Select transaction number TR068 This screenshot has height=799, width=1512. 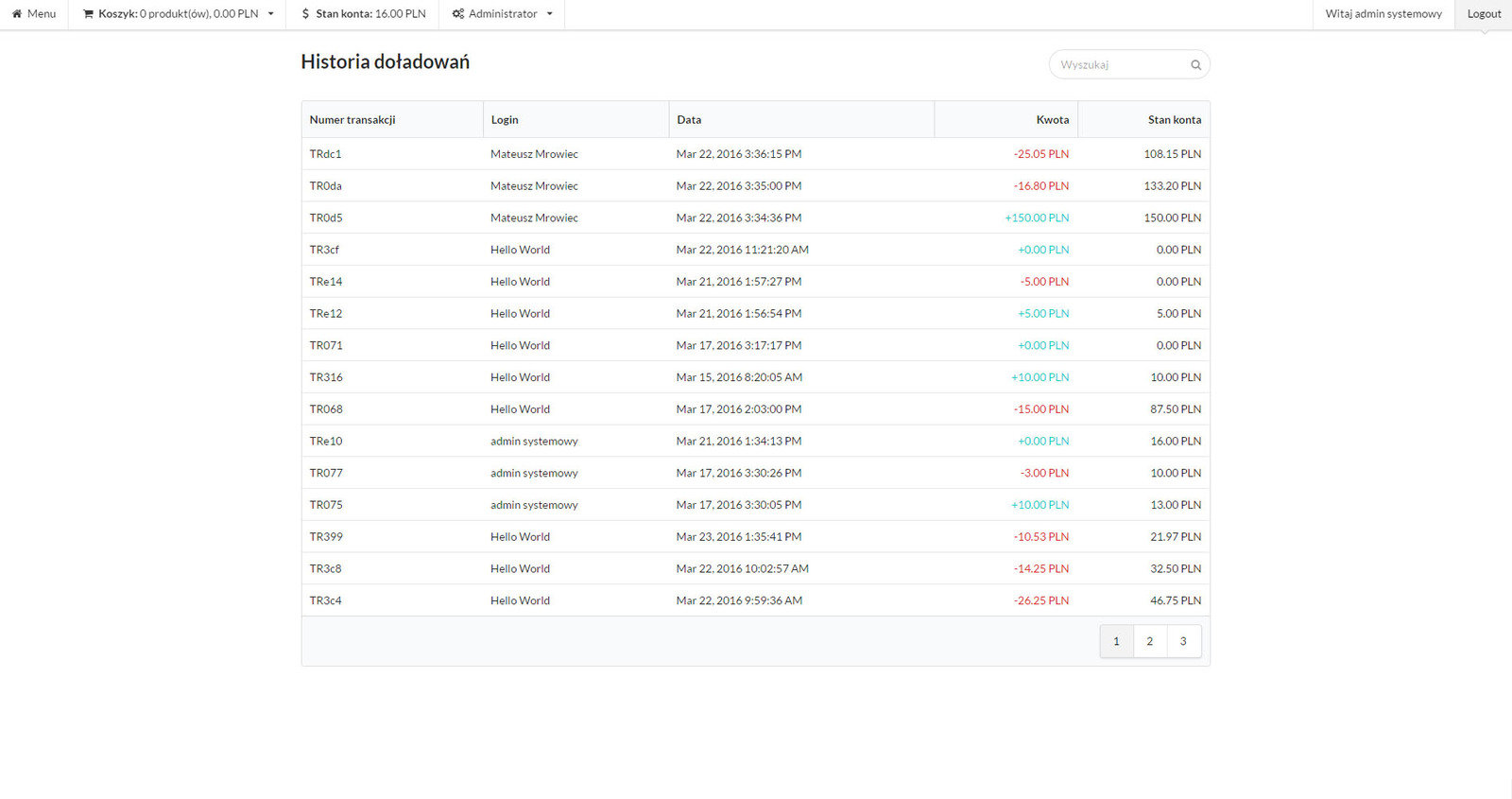click(x=326, y=409)
